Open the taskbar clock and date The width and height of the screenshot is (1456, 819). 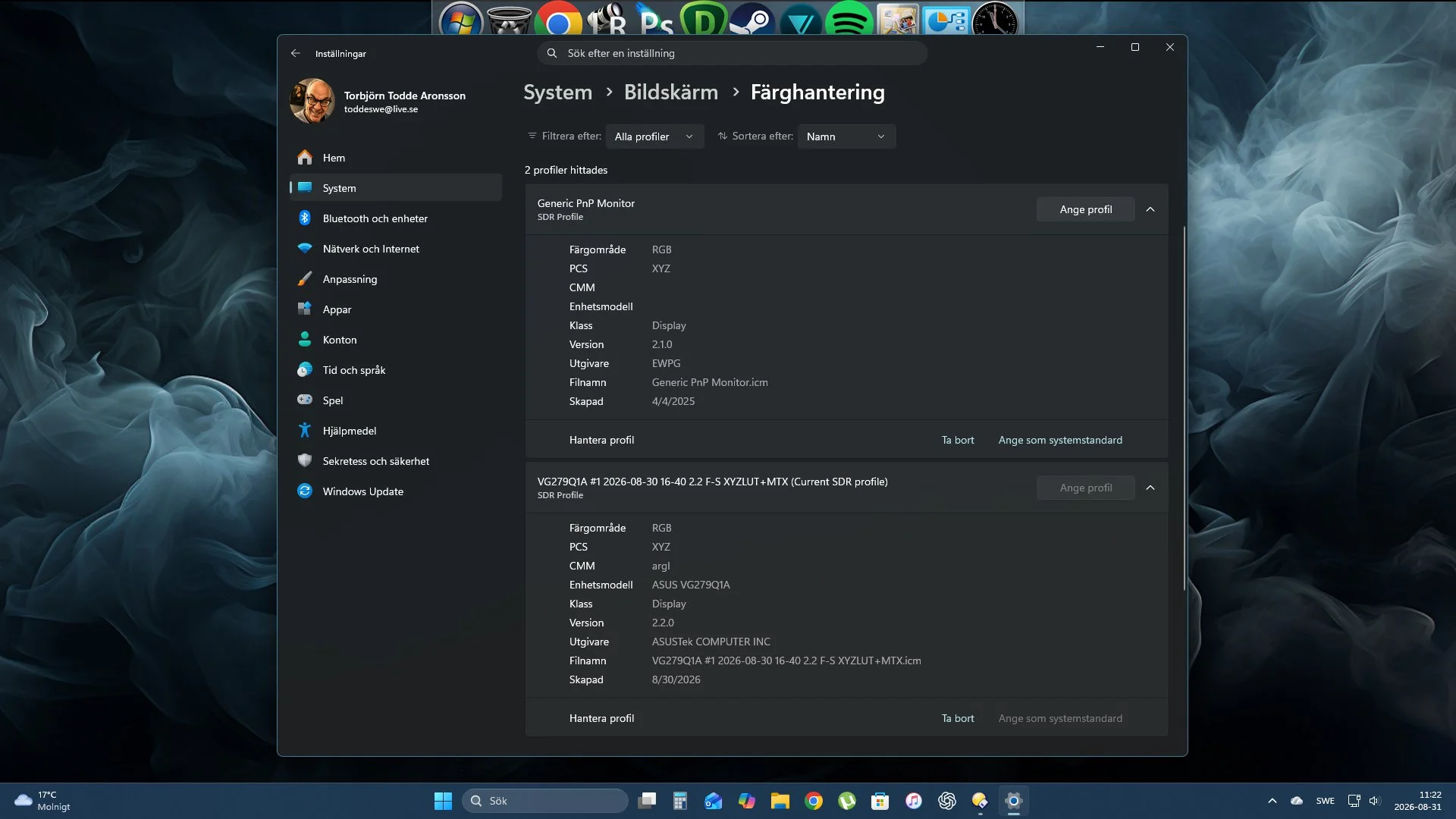point(1417,801)
